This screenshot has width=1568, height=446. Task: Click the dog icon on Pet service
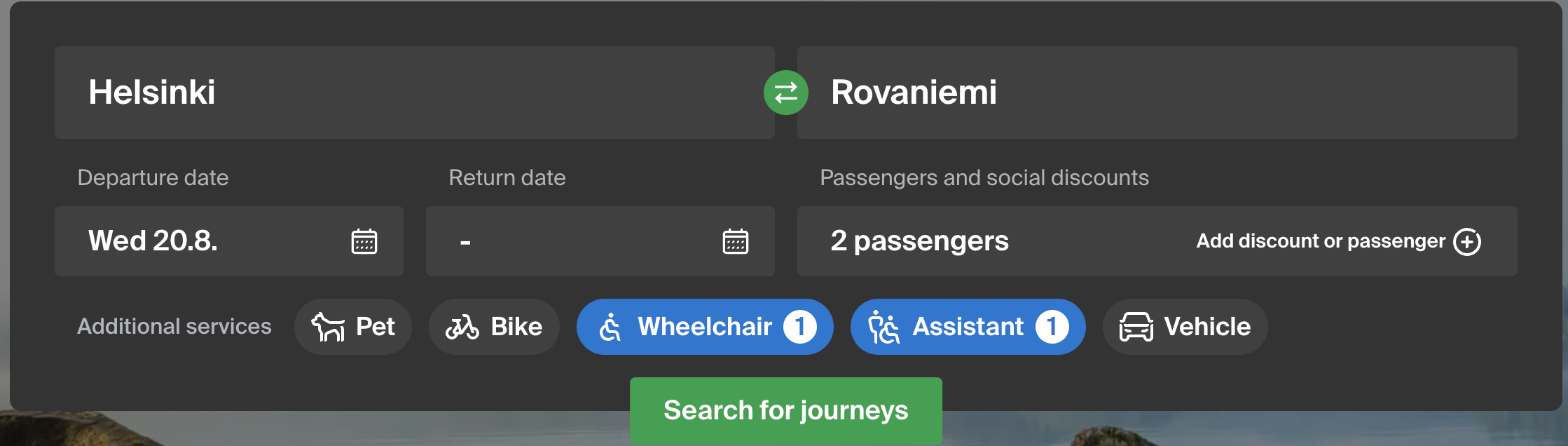(x=328, y=327)
